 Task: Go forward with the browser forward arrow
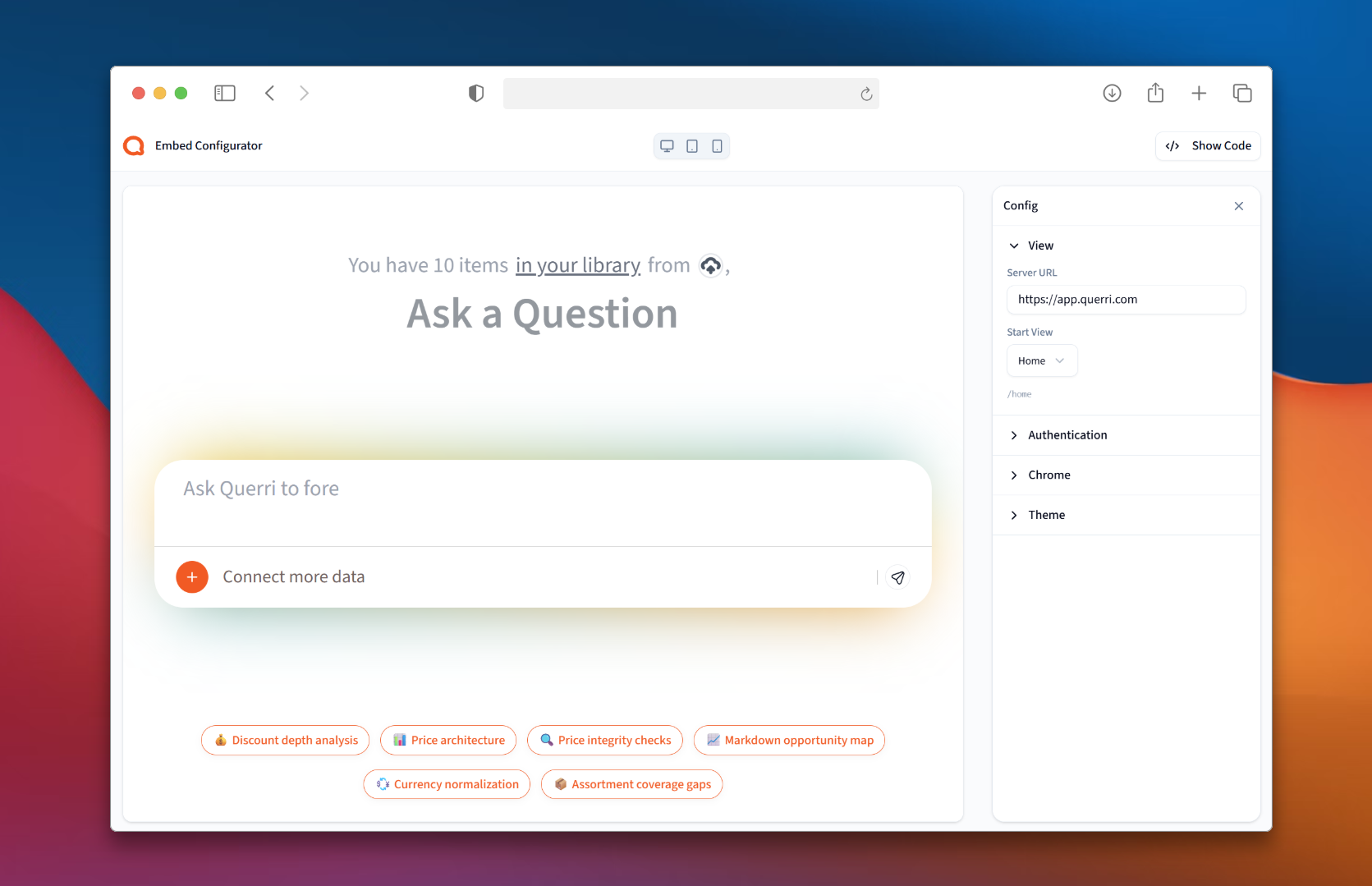point(304,94)
